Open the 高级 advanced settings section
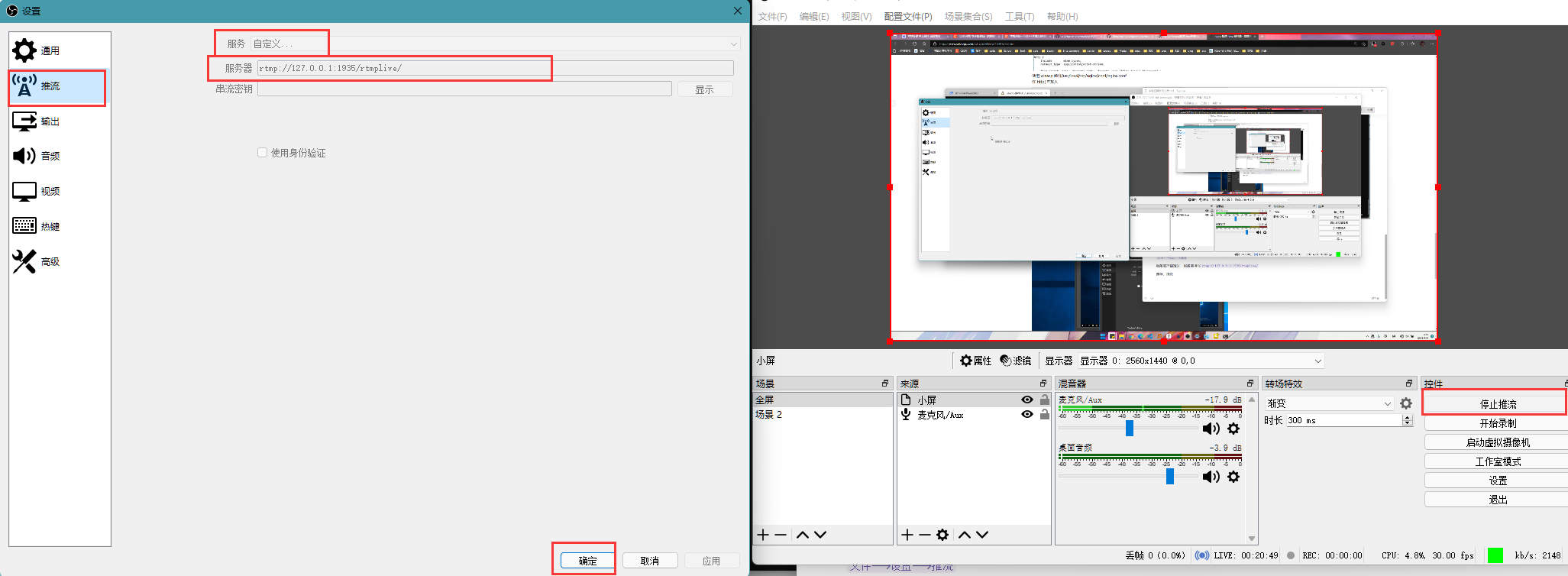The width and height of the screenshot is (1568, 576). 59,261
